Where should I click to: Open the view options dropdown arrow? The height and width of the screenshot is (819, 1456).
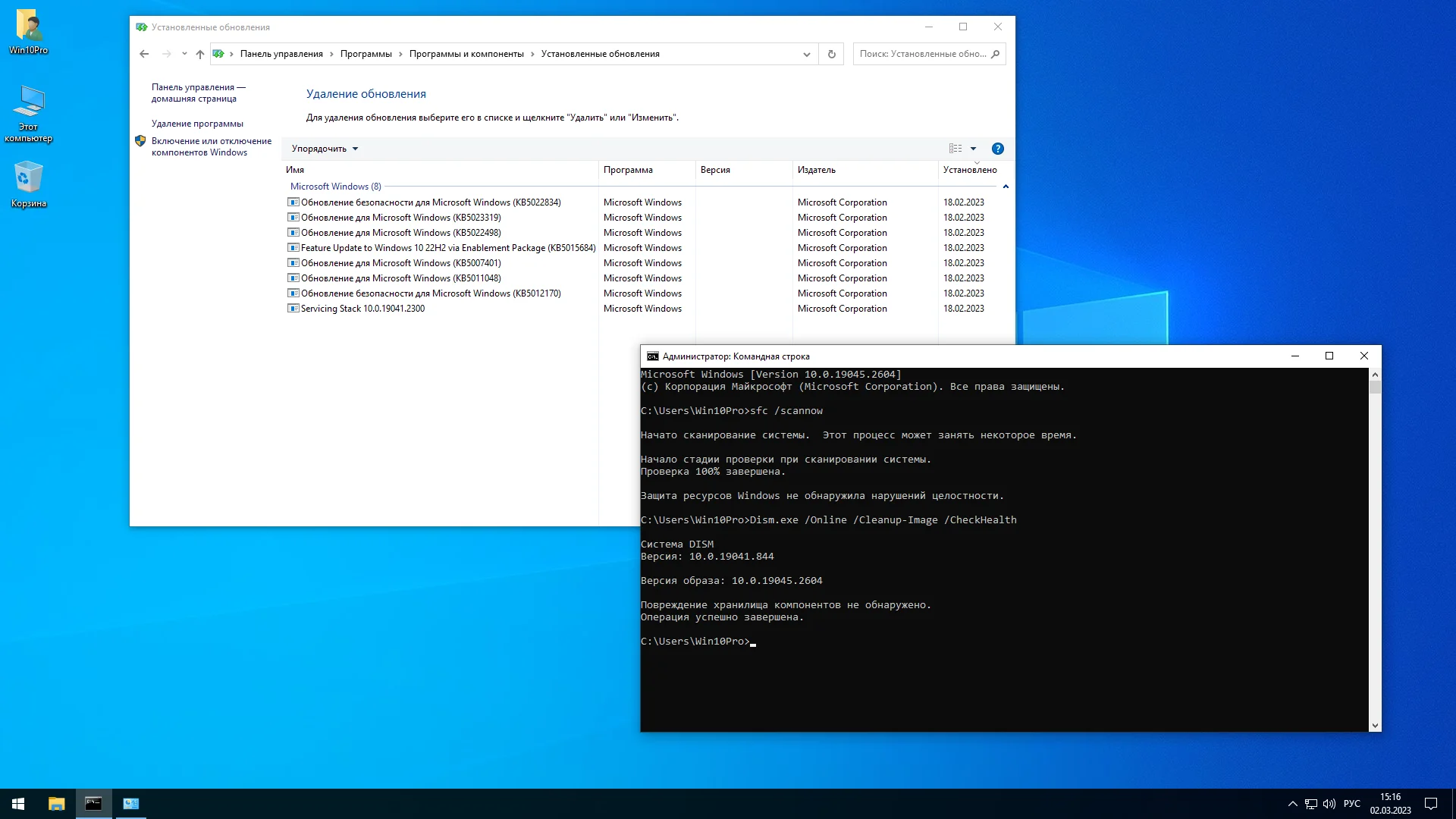pyautogui.click(x=973, y=149)
